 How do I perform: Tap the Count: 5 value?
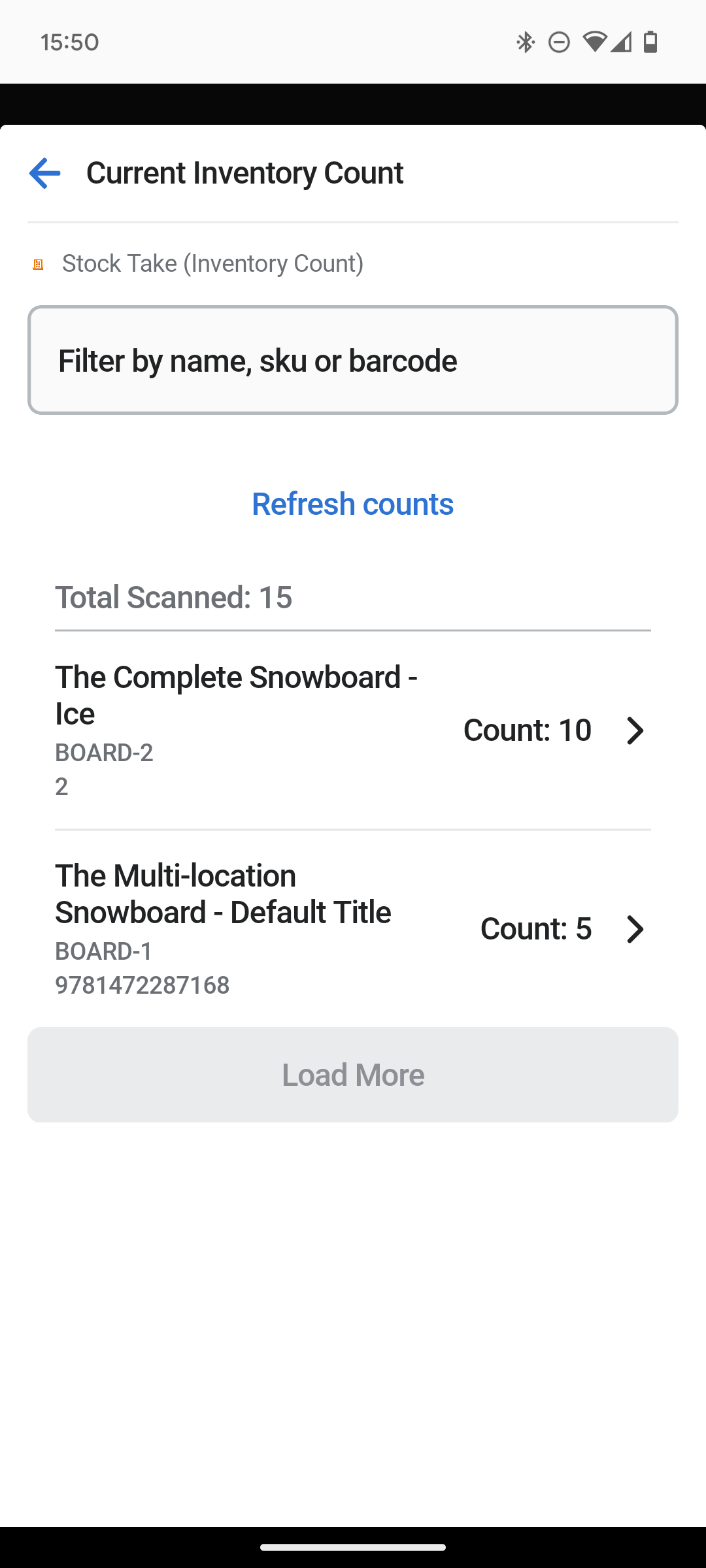(x=535, y=929)
